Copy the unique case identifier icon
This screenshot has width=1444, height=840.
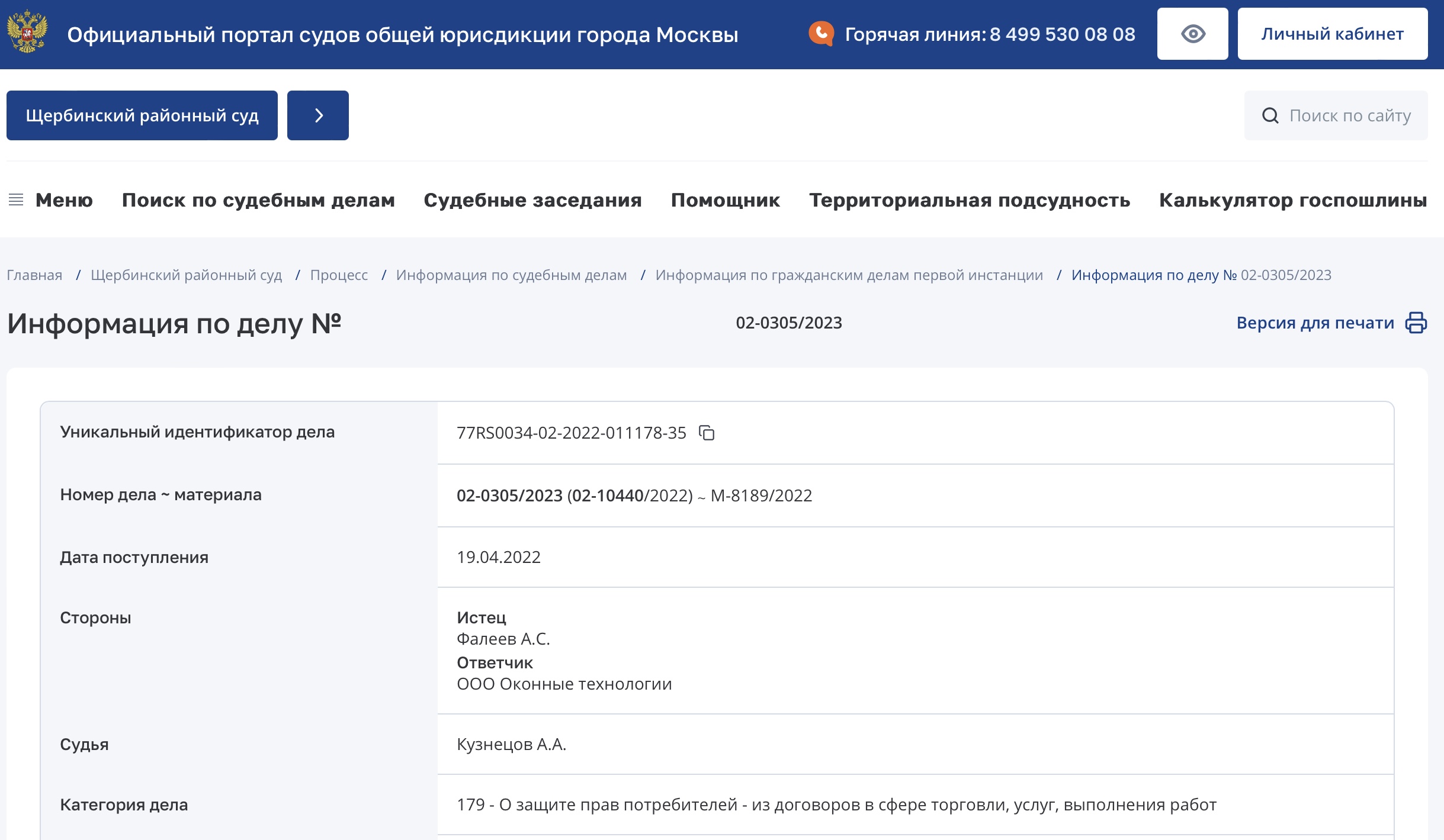(x=707, y=433)
